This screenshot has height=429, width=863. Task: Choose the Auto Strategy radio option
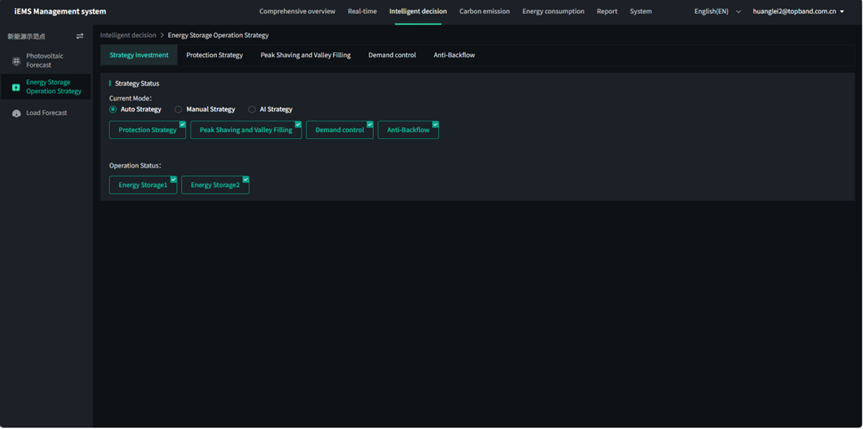[x=113, y=109]
